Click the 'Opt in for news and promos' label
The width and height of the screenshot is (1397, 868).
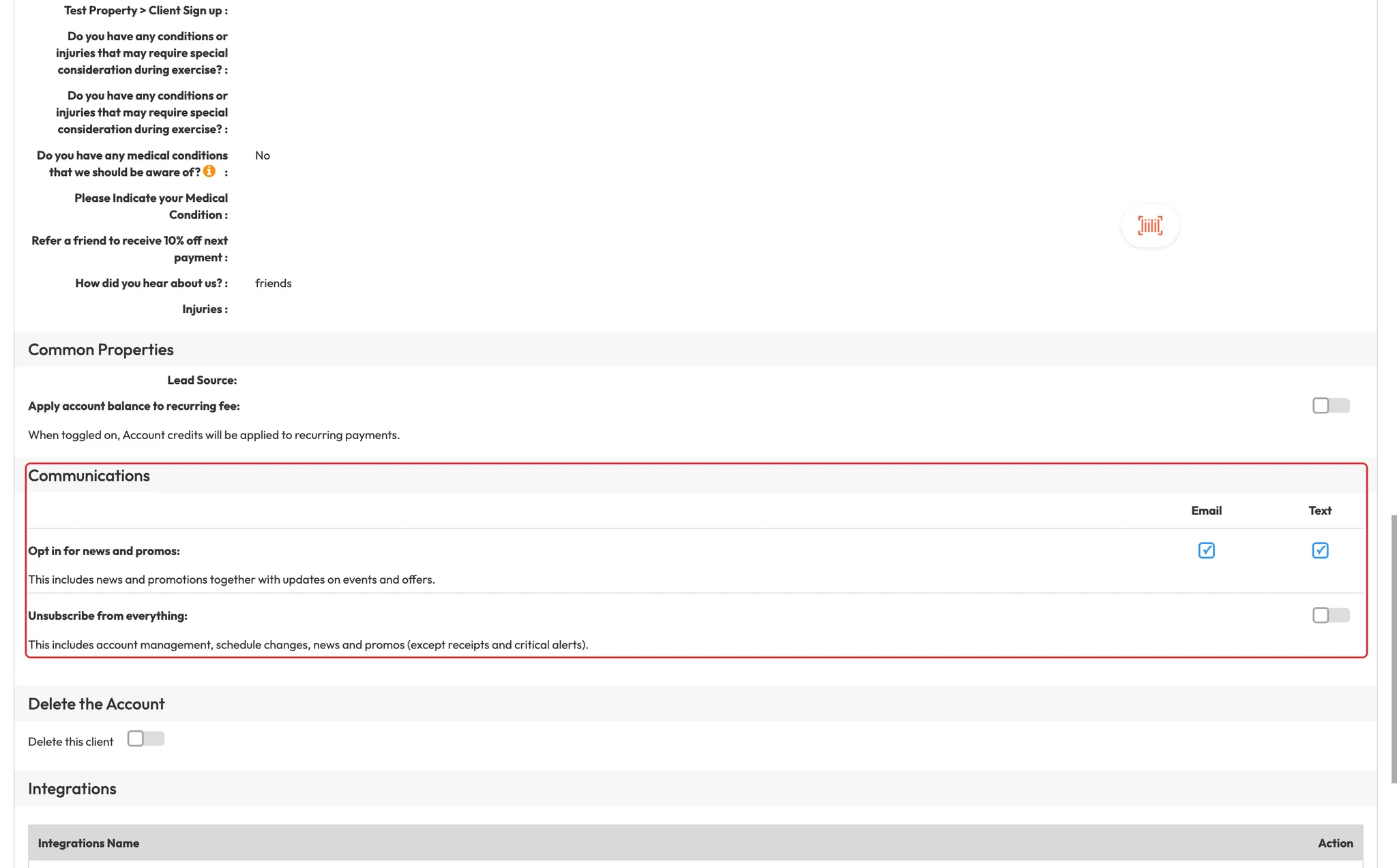pyautogui.click(x=104, y=551)
